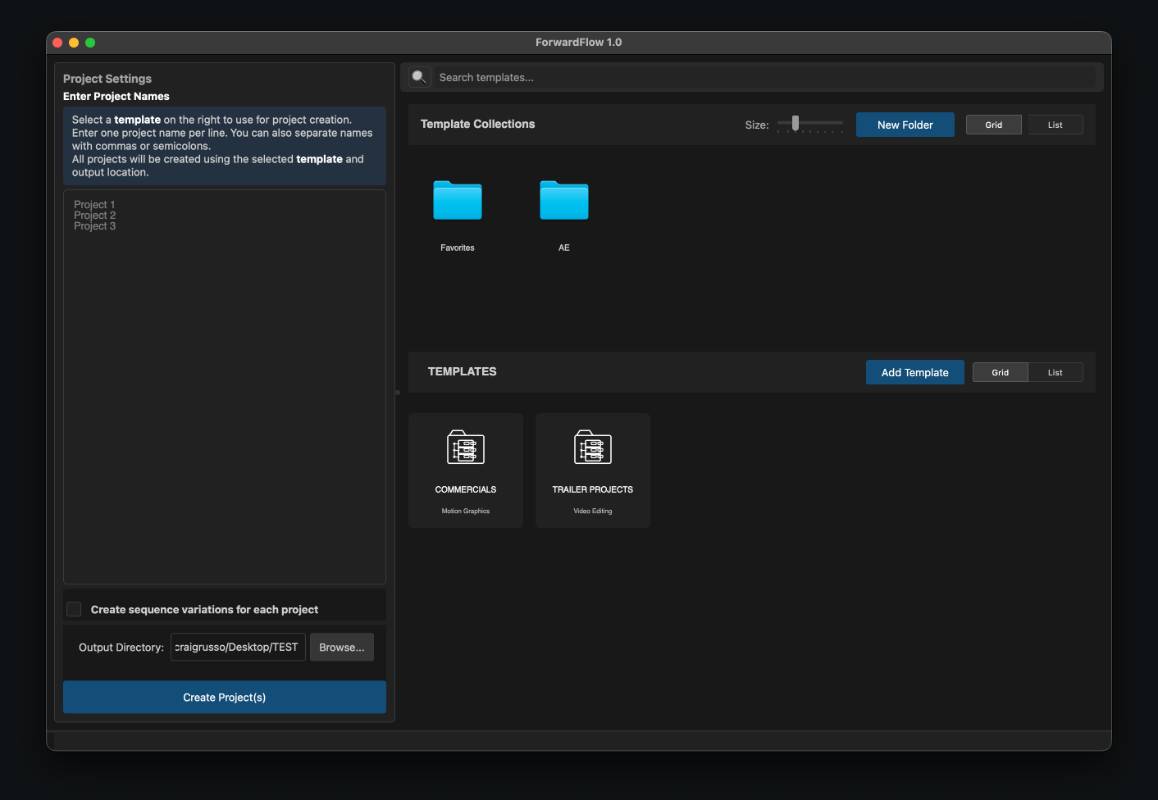Click the Video Editing subtitle
This screenshot has height=800, width=1158.
click(x=592, y=511)
